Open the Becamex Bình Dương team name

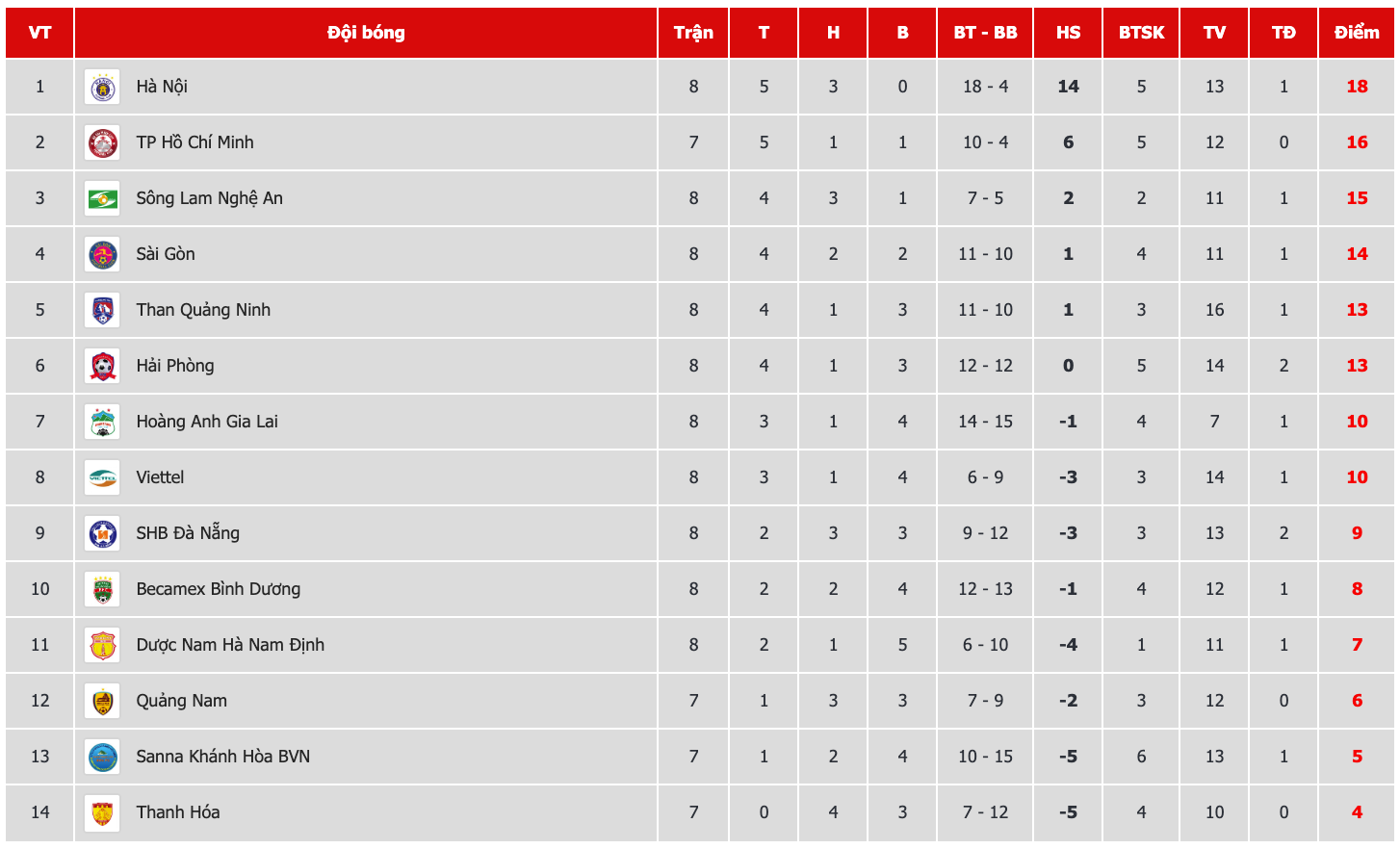pyautogui.click(x=218, y=589)
